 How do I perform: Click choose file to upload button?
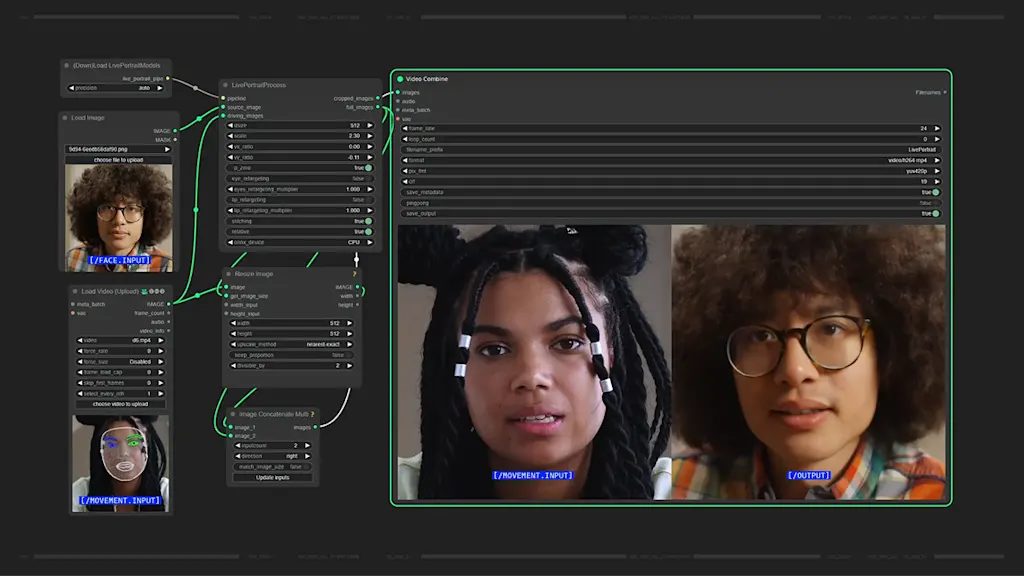(x=118, y=159)
